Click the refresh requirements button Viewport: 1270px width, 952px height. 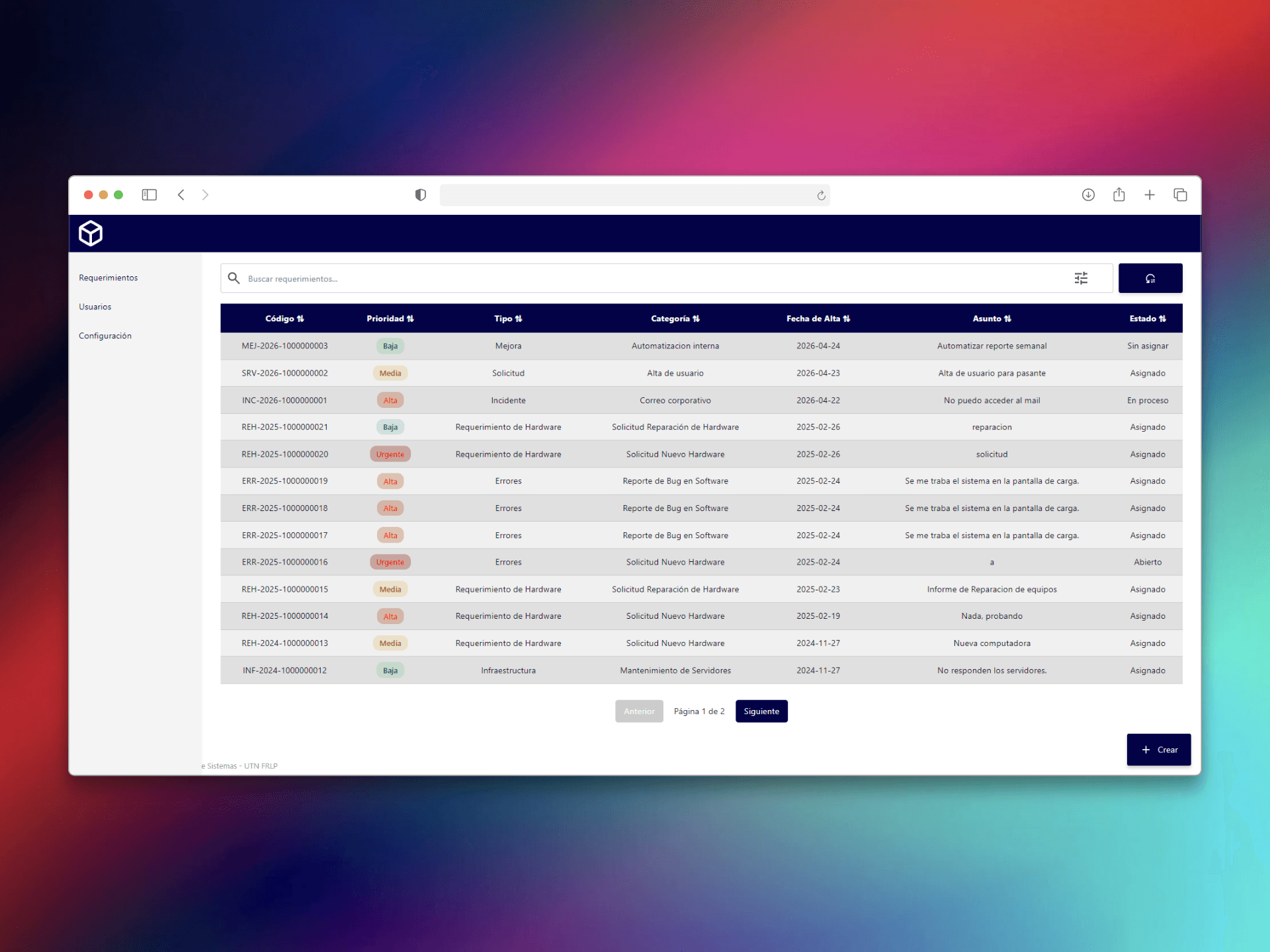[x=1150, y=278]
